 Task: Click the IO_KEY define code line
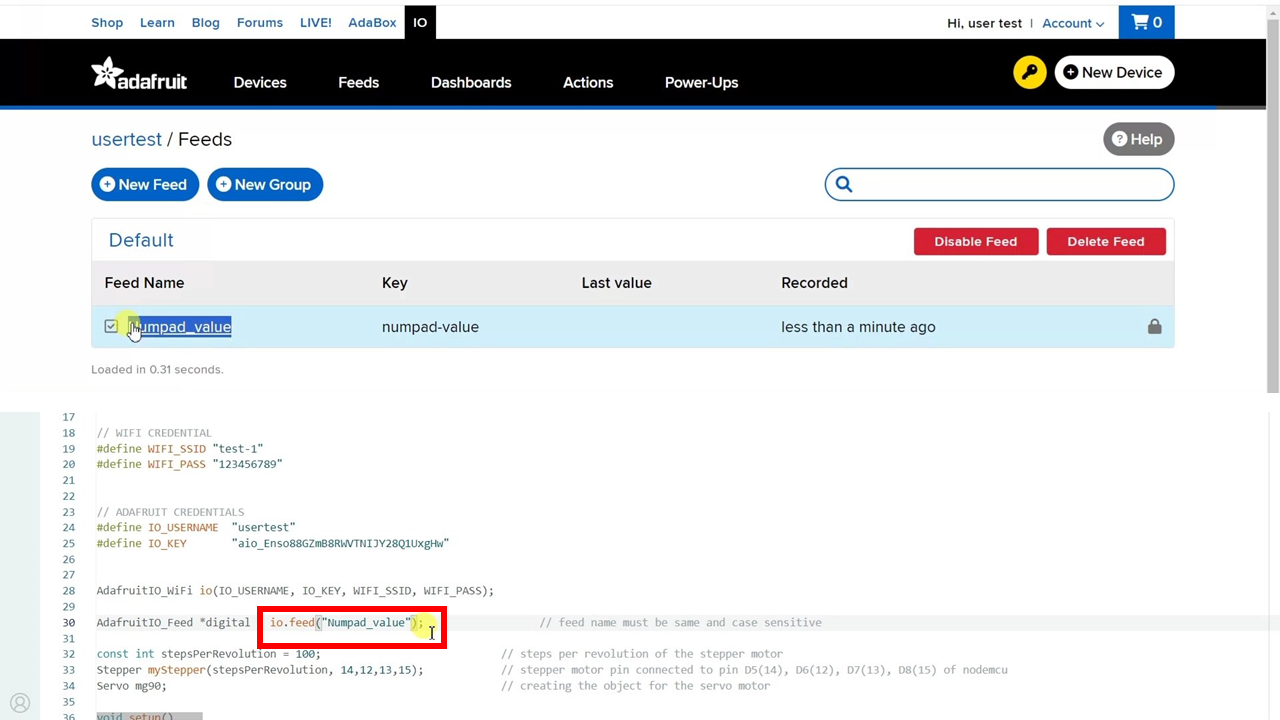click(273, 543)
